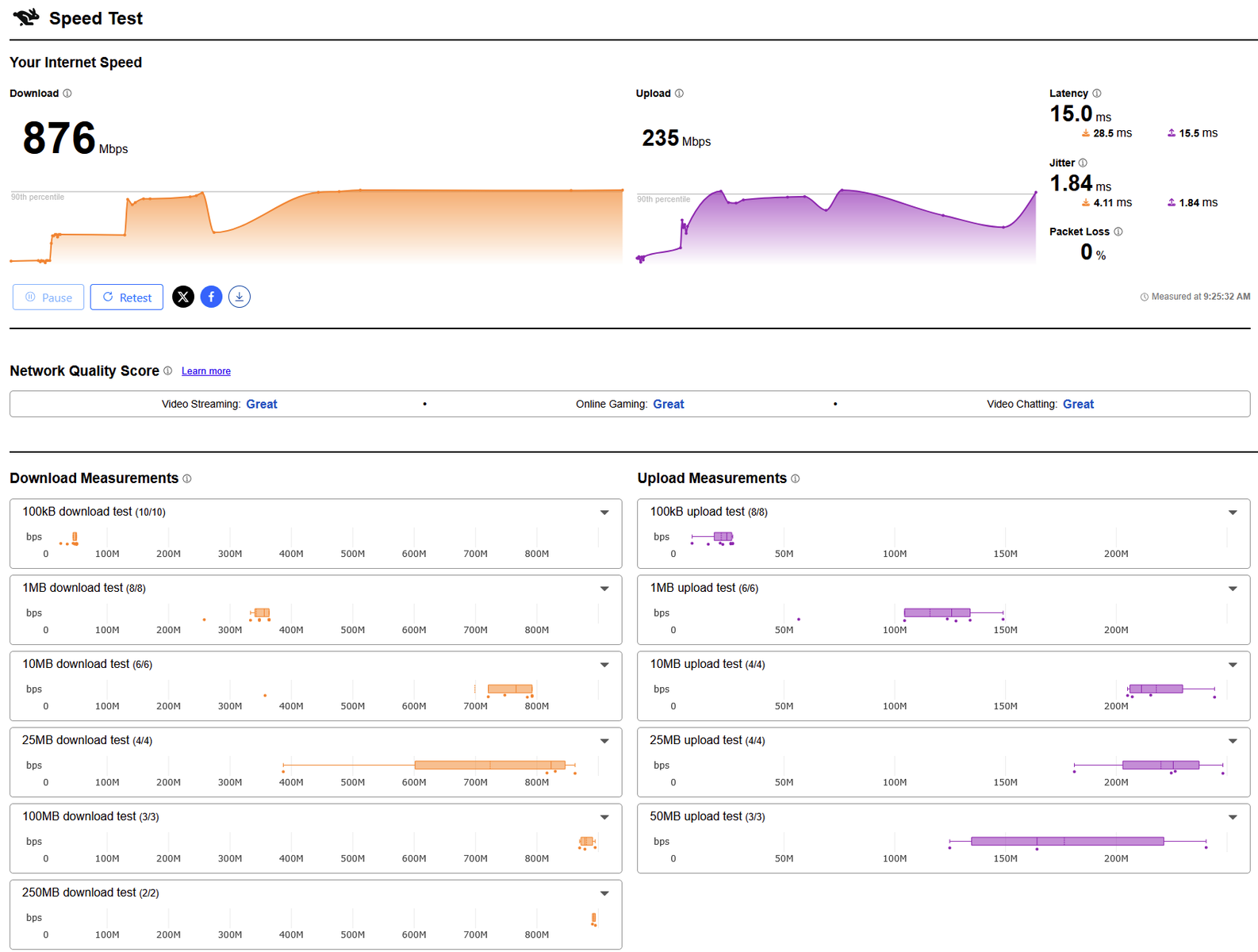
Task: Click the Retest button
Action: (x=127, y=297)
